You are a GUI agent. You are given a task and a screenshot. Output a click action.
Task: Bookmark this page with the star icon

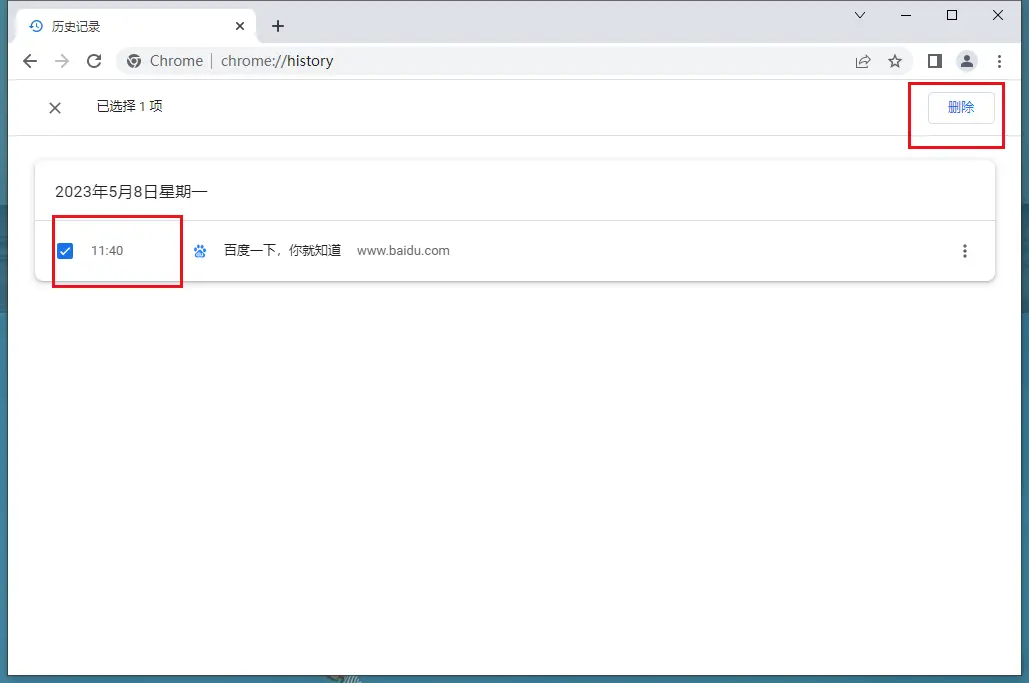[895, 61]
